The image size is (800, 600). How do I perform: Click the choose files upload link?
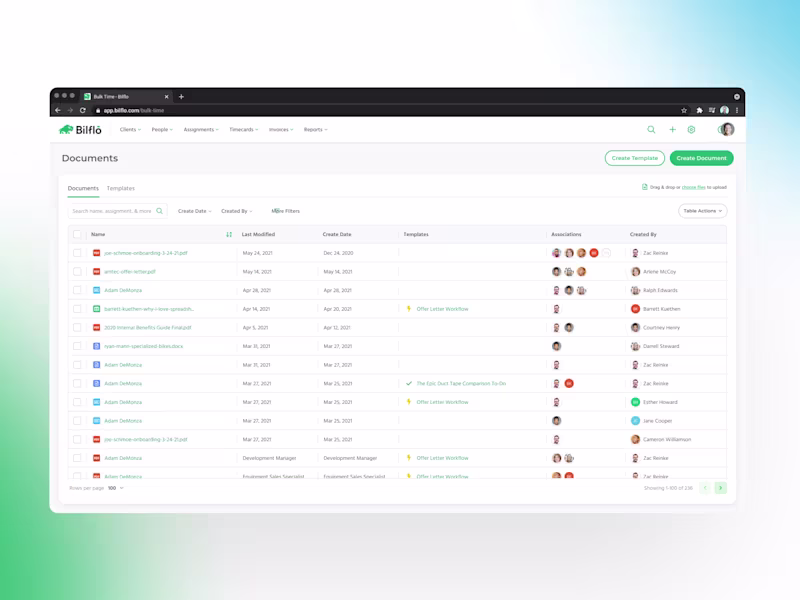(693, 187)
